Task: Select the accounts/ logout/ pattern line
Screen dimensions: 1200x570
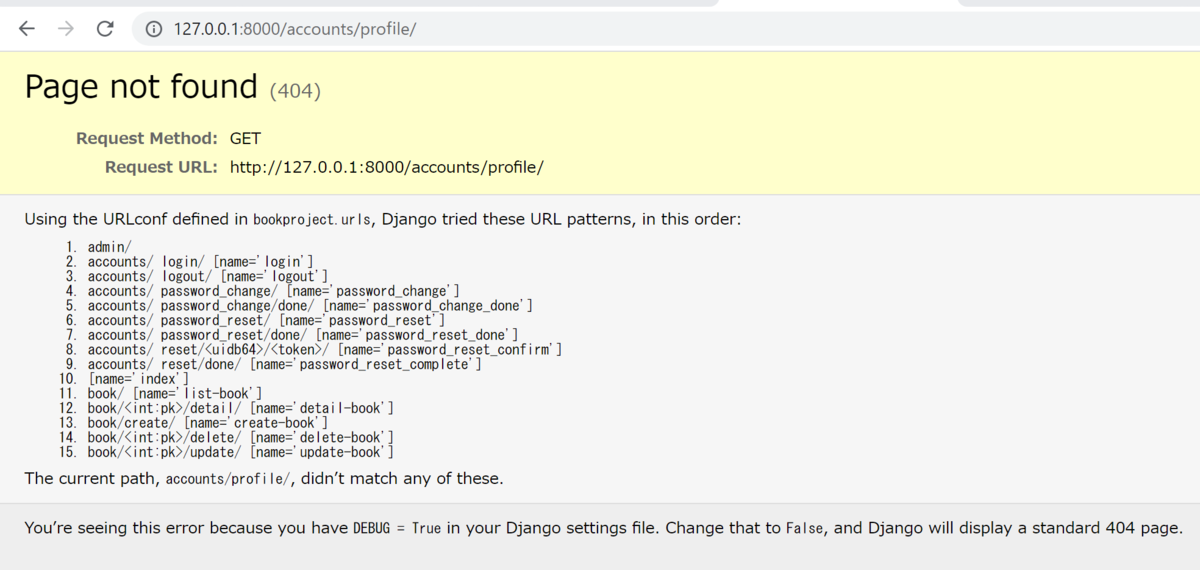Action: pos(208,276)
